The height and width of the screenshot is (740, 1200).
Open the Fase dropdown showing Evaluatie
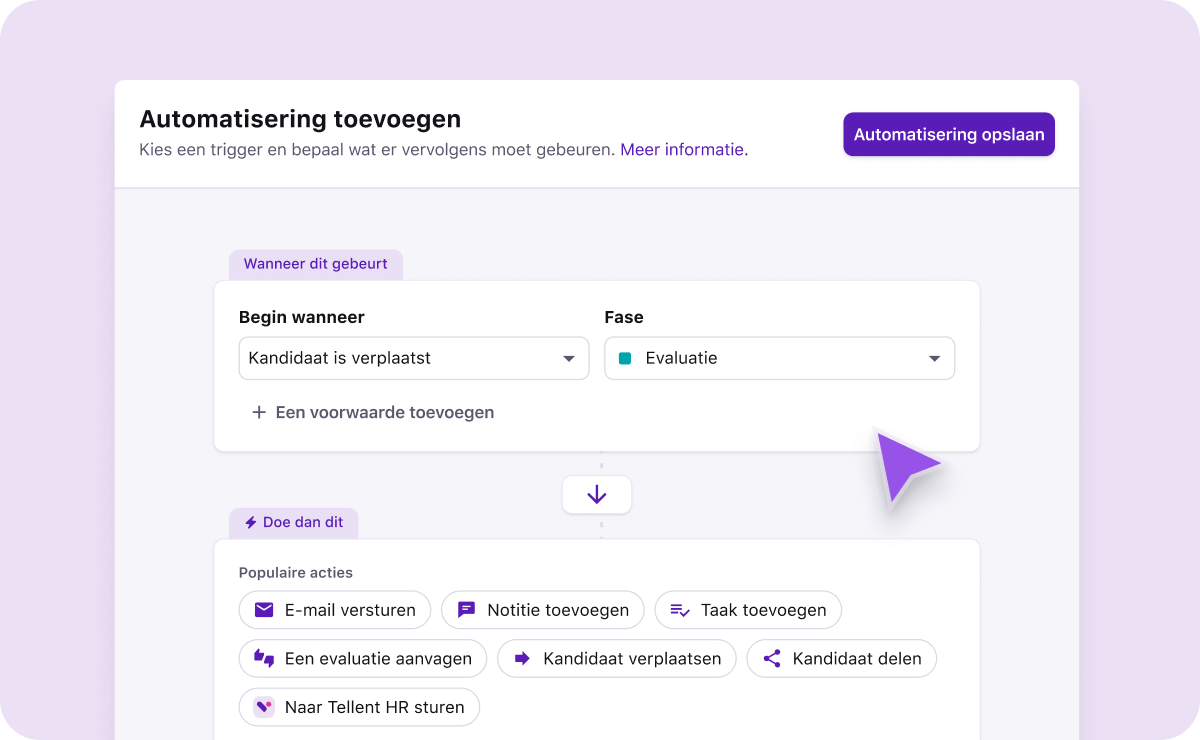click(x=779, y=358)
